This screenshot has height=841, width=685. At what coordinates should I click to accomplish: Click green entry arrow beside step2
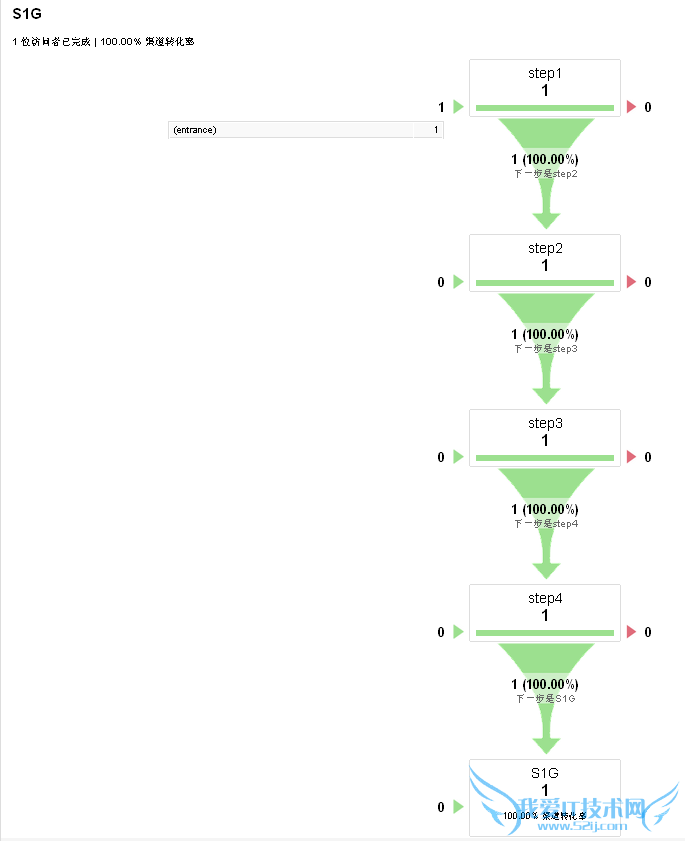(458, 282)
